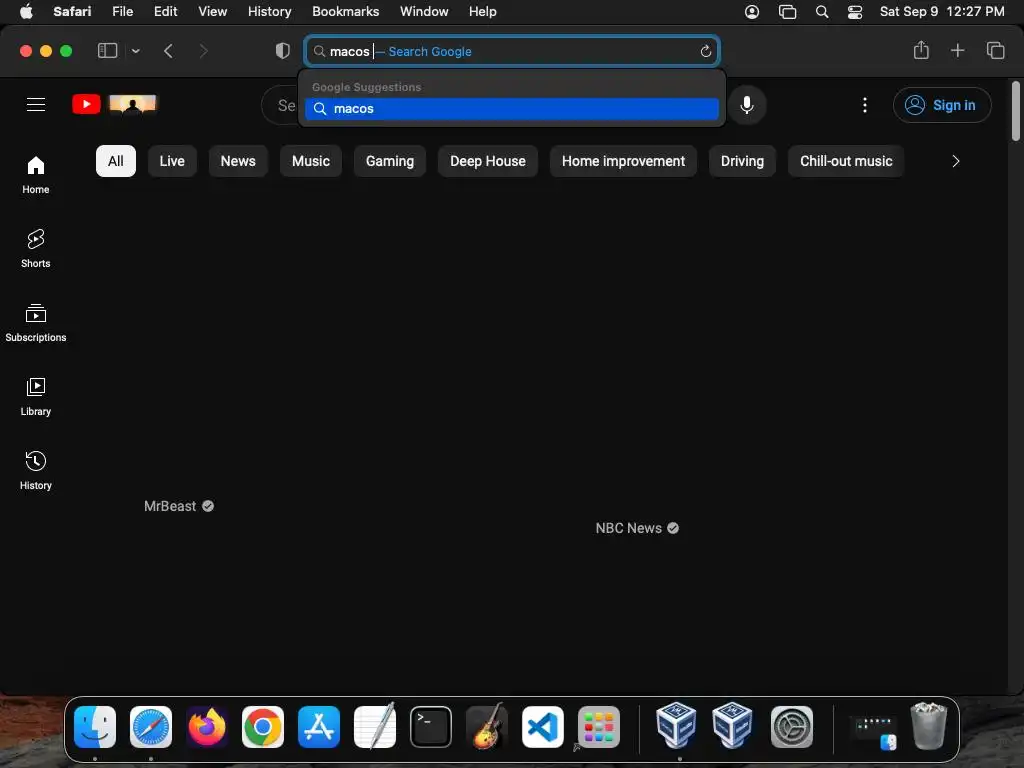Select the Gaming filter chip

tap(390, 161)
